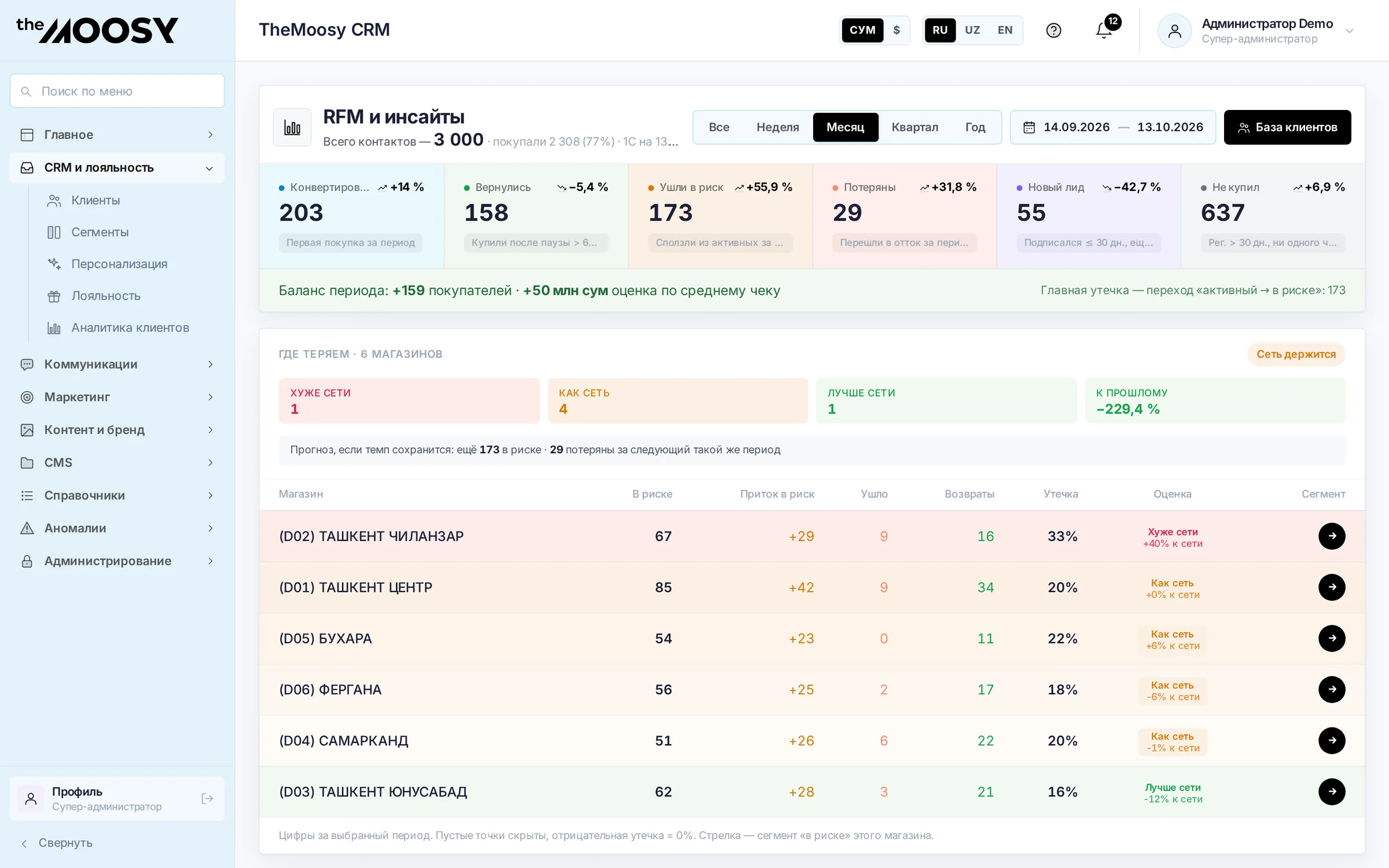Expand the Администрирование section
This screenshot has width=1389, height=868.
(117, 561)
